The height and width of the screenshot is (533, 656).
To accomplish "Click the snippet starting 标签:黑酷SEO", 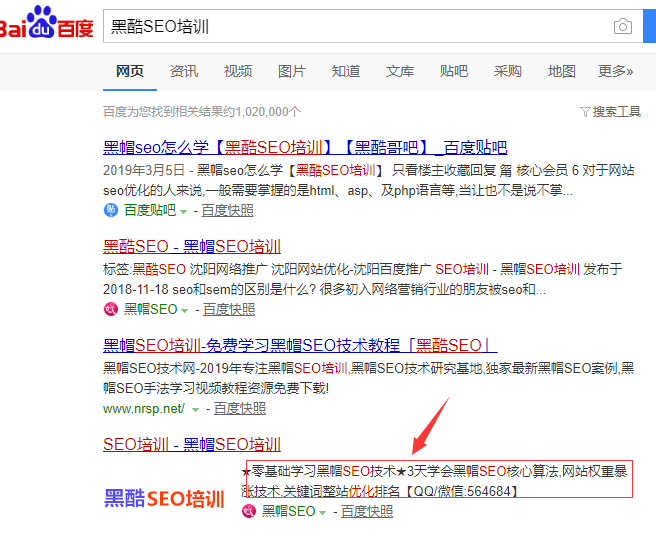I will point(363,279).
